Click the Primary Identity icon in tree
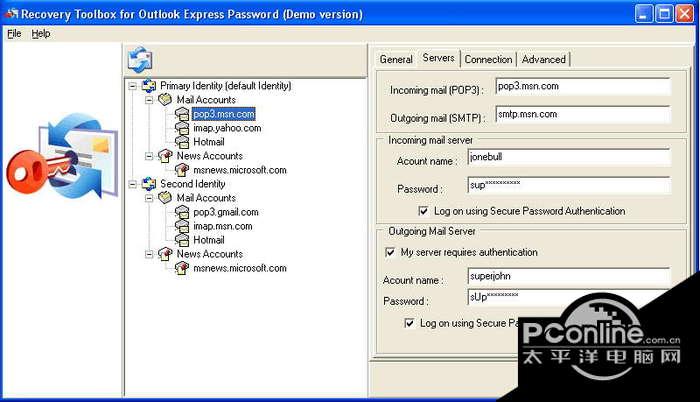Image resolution: width=700 pixels, height=402 pixels. [x=149, y=86]
